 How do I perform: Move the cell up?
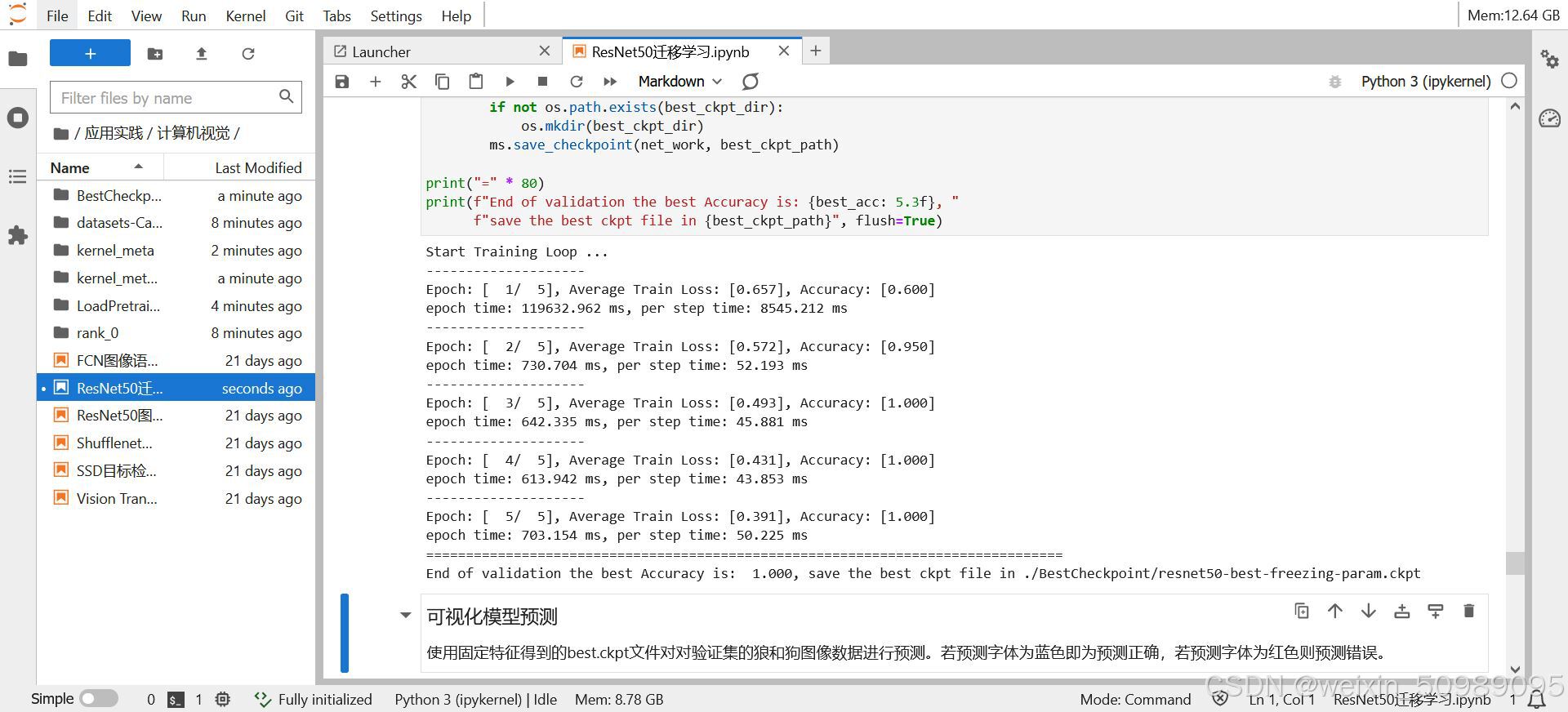point(1335,611)
